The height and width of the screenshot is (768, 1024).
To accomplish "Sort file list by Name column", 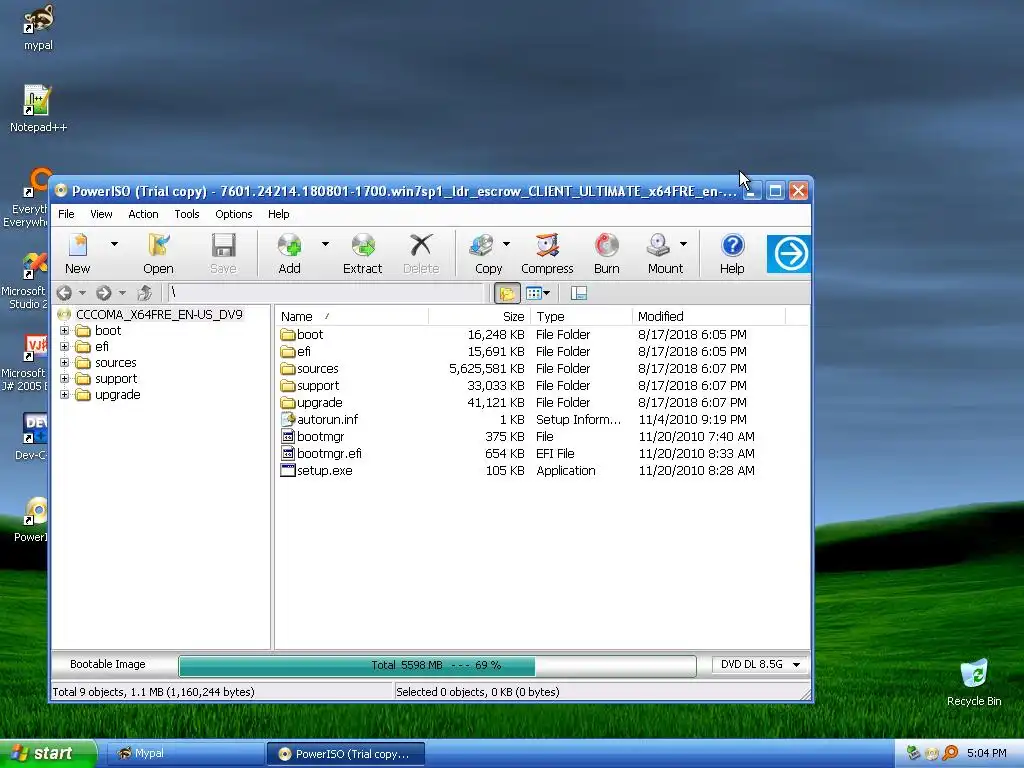I will point(353,317).
